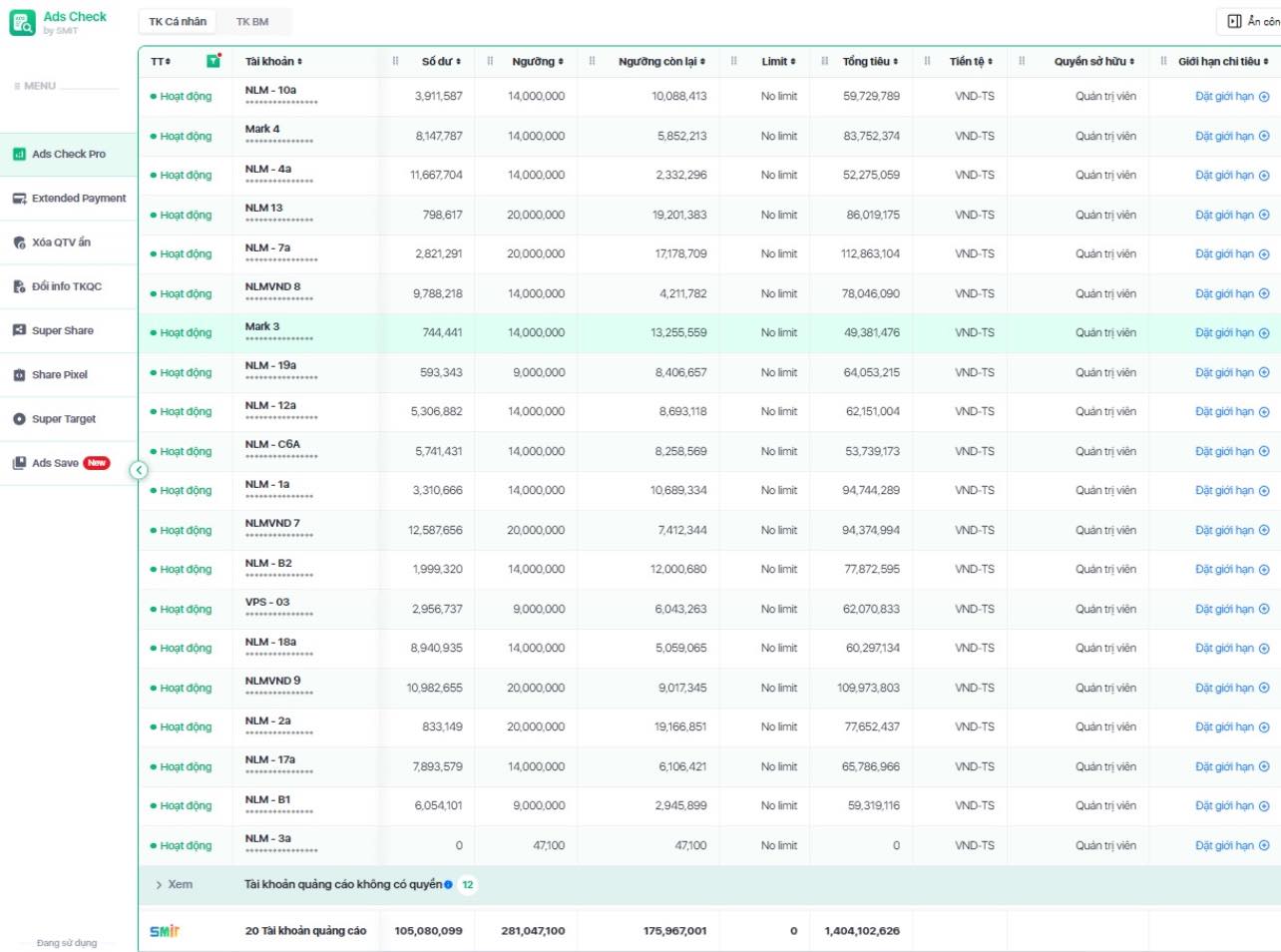Open Ads Save in sidebar
The image size is (1281, 952).
pyautogui.click(x=55, y=463)
